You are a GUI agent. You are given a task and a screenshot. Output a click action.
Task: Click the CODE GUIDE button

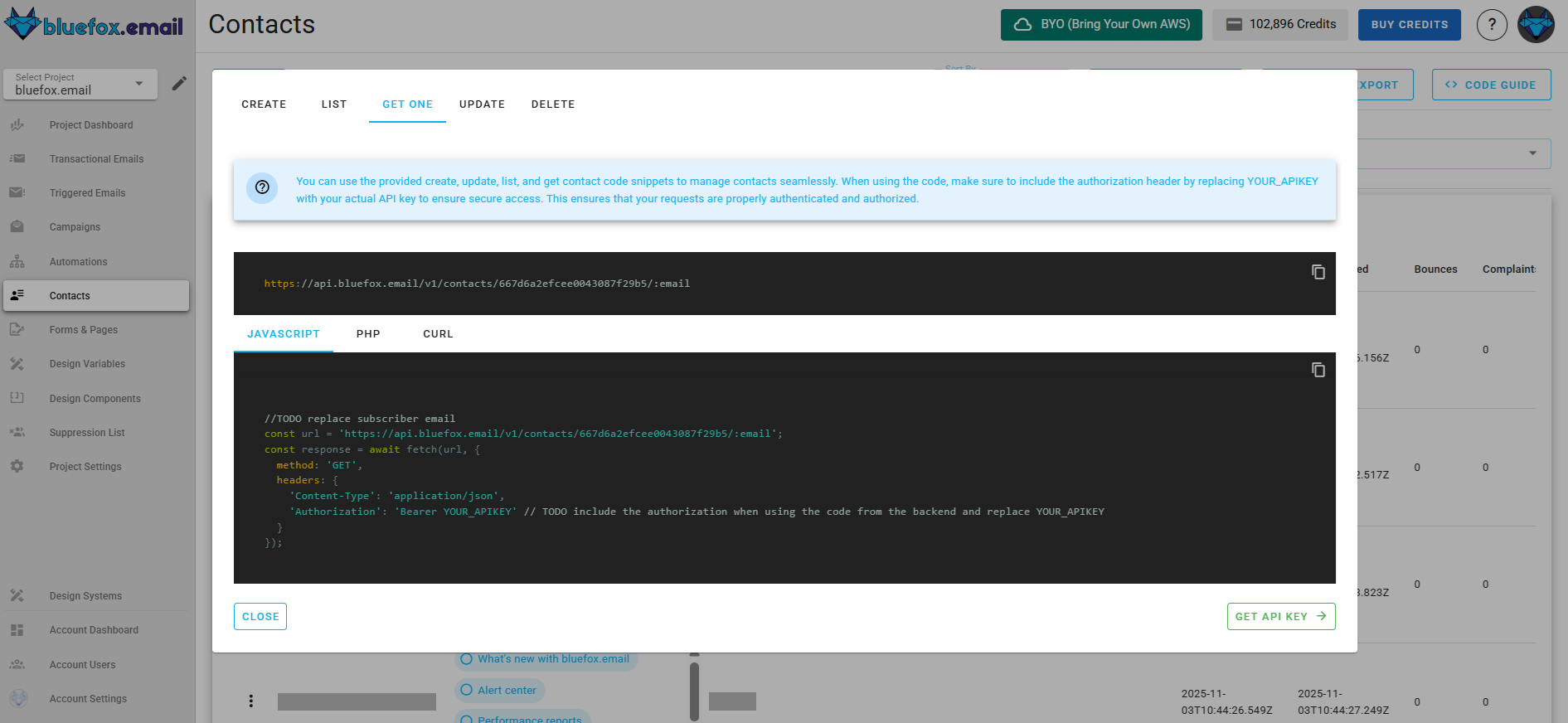(1491, 85)
